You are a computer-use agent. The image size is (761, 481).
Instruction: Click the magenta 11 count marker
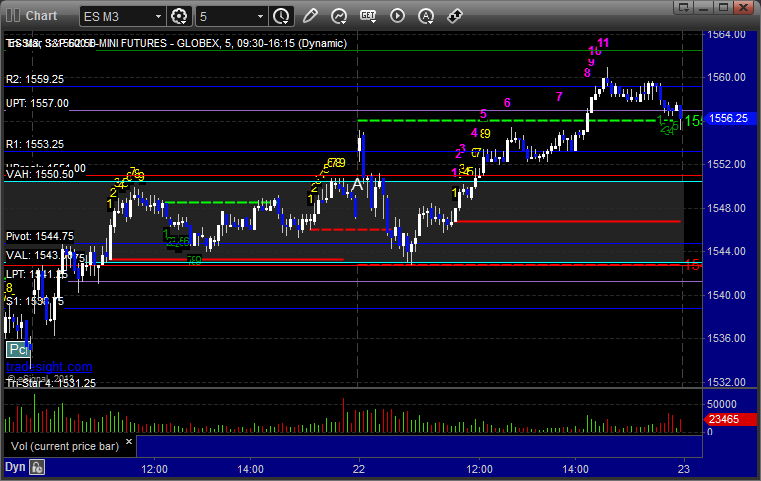point(603,43)
